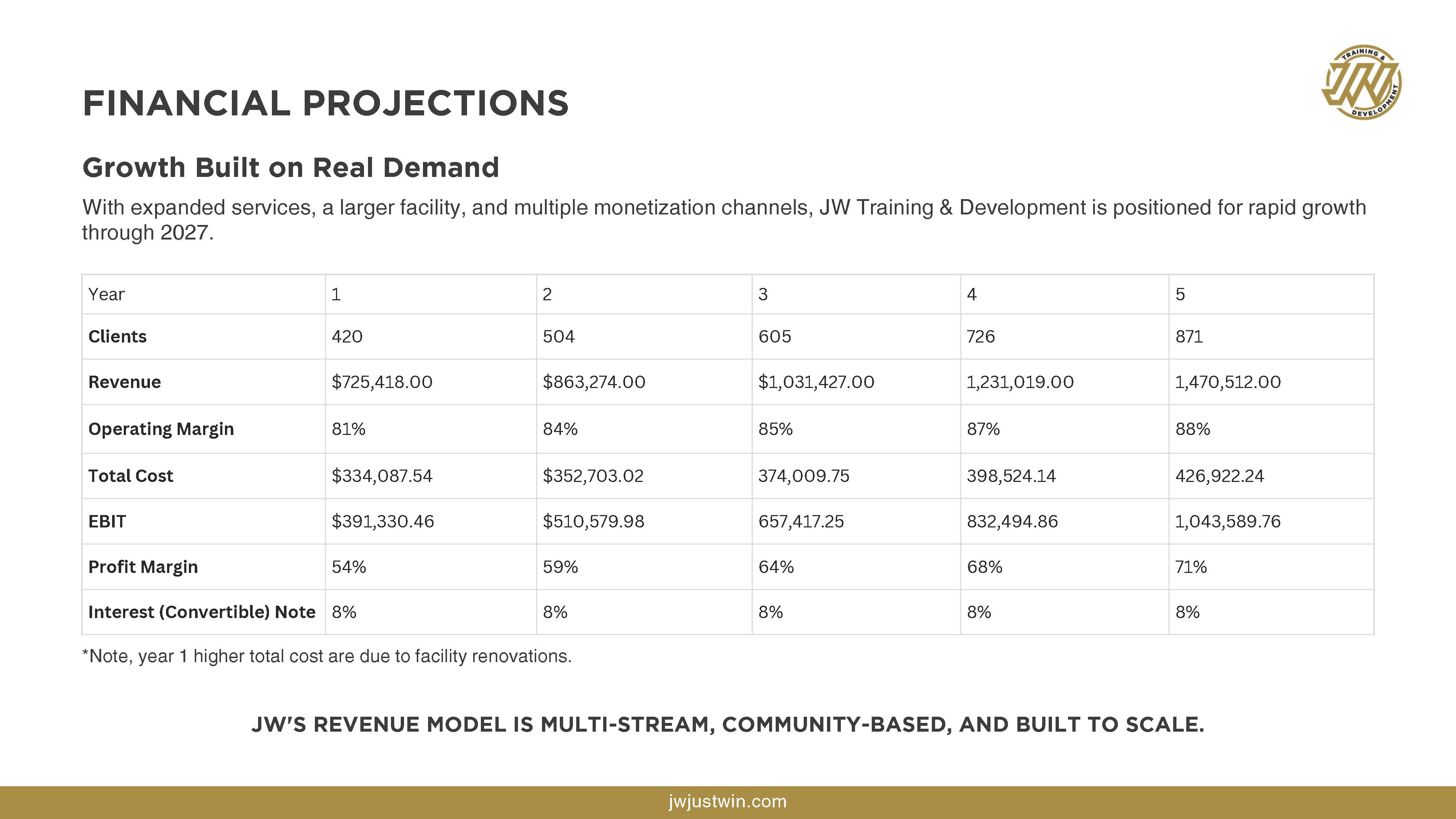Select the Financial Projections heading
Image resolution: width=1456 pixels, height=819 pixels.
tap(325, 103)
